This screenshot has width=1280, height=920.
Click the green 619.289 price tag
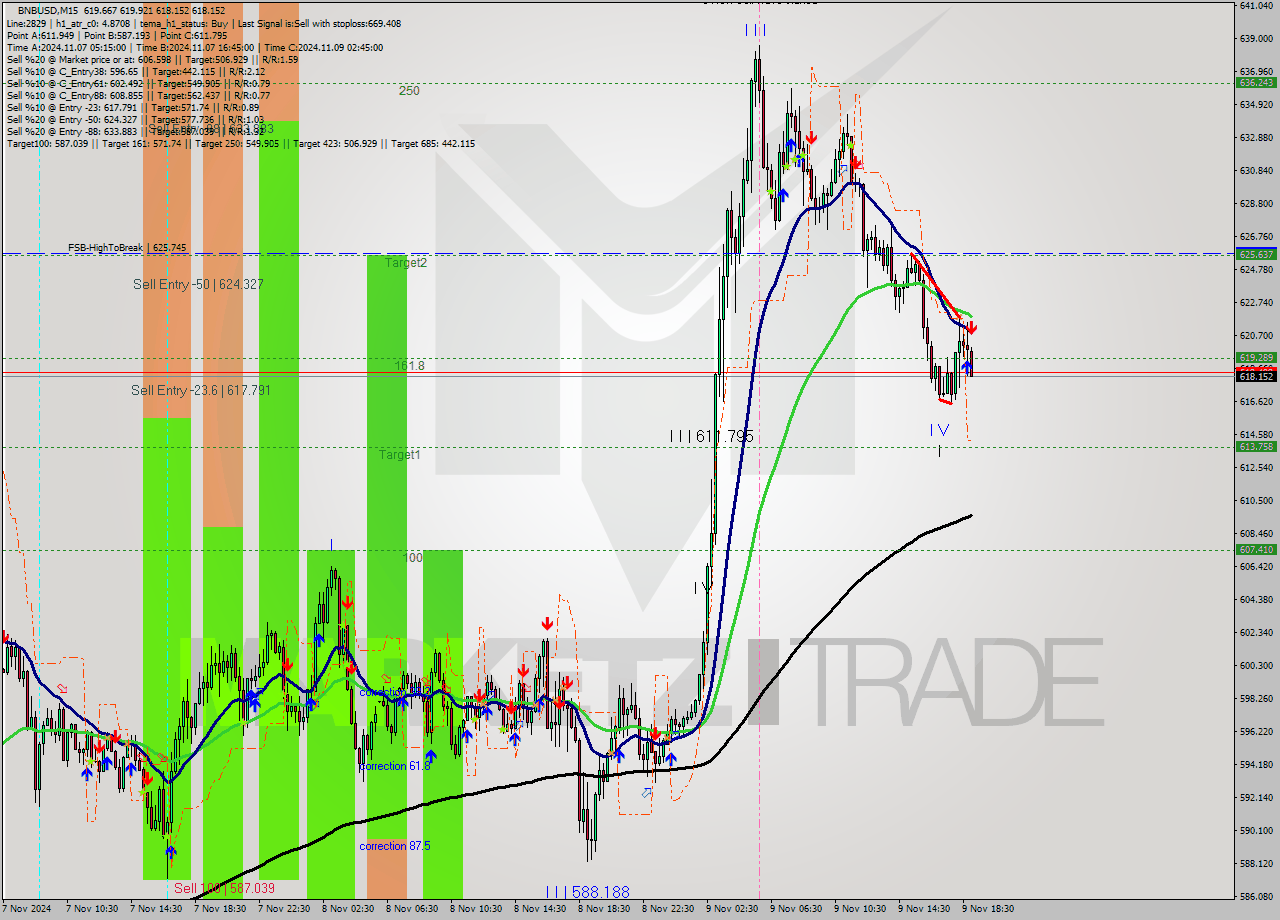[1255, 357]
